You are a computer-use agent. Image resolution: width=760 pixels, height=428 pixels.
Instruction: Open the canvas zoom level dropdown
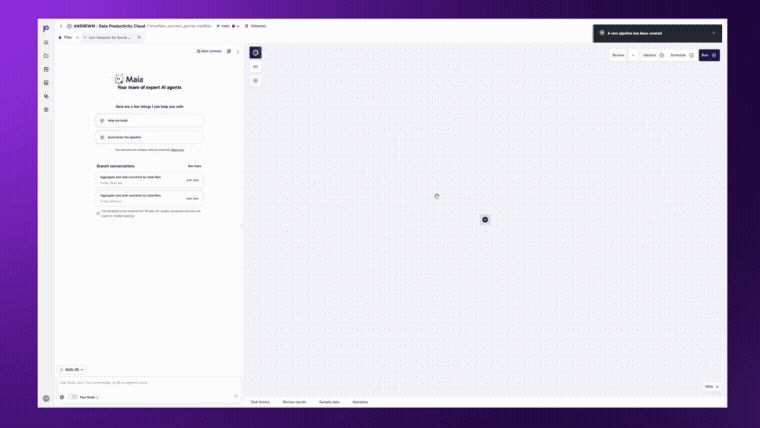tap(711, 386)
